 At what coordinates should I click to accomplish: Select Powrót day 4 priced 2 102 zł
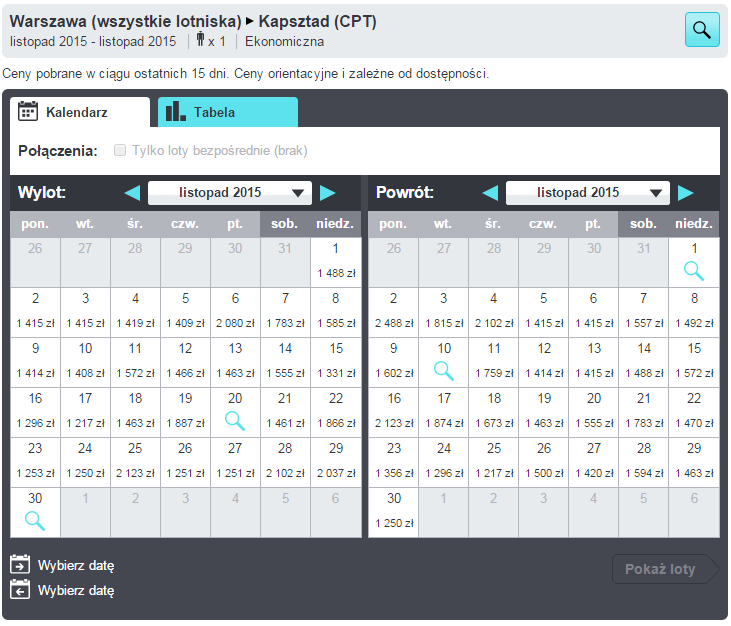[x=494, y=312]
